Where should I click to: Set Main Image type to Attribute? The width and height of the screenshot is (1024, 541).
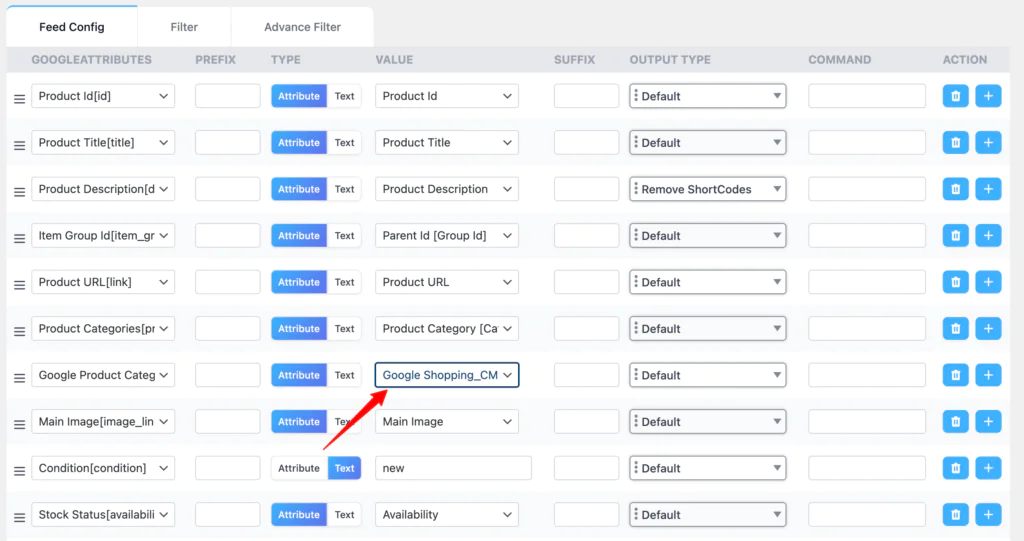tap(299, 421)
